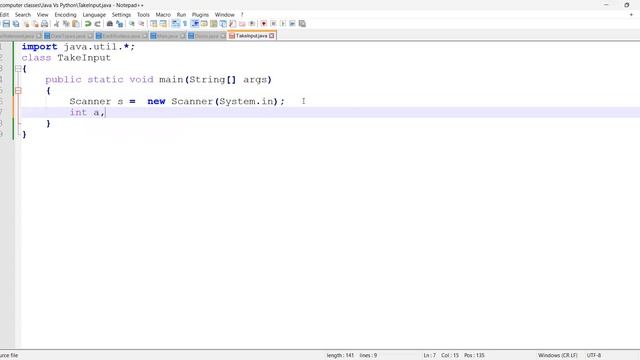
Task: Click the 'length : 141' status text
Action: pos(340,356)
